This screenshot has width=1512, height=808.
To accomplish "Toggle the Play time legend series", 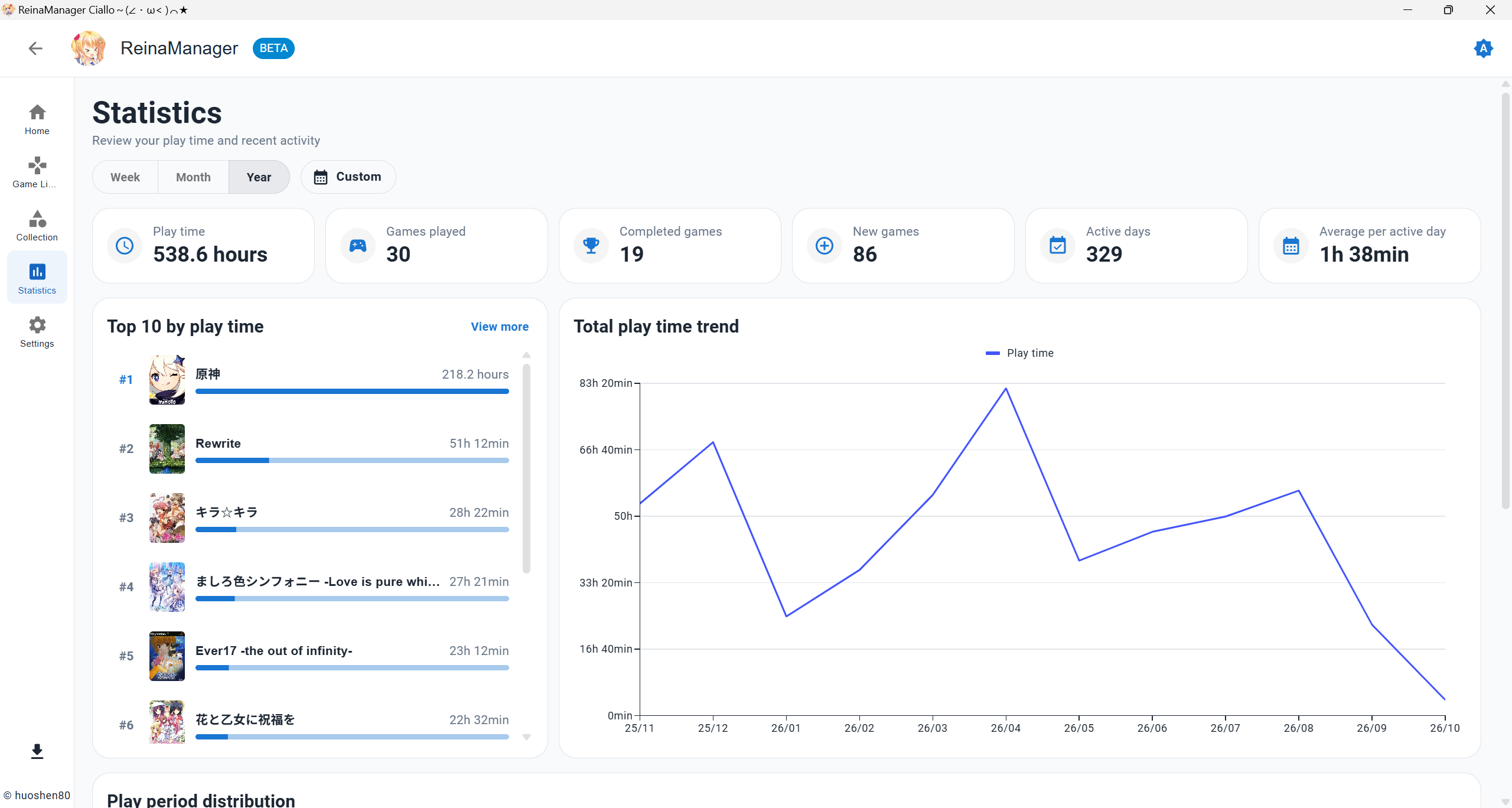I will click(x=1019, y=353).
